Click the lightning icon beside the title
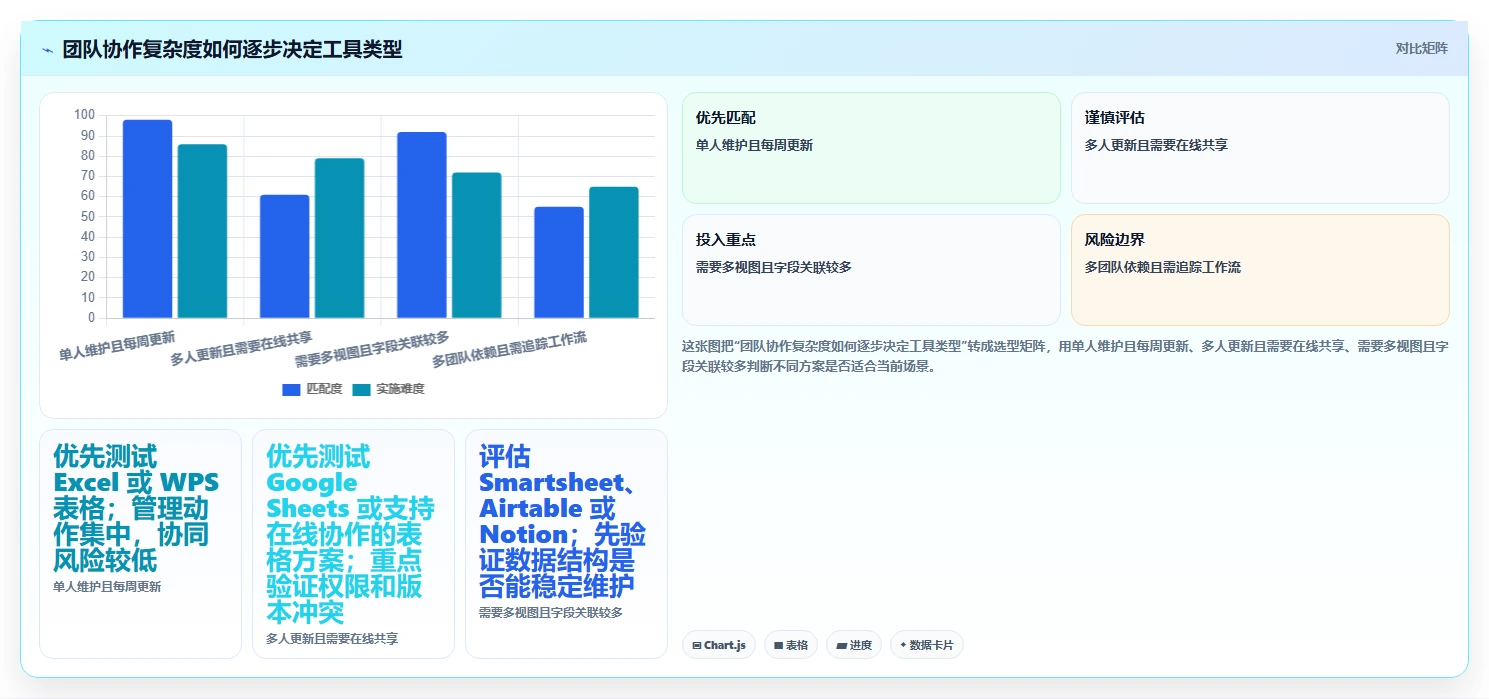 click(x=48, y=50)
